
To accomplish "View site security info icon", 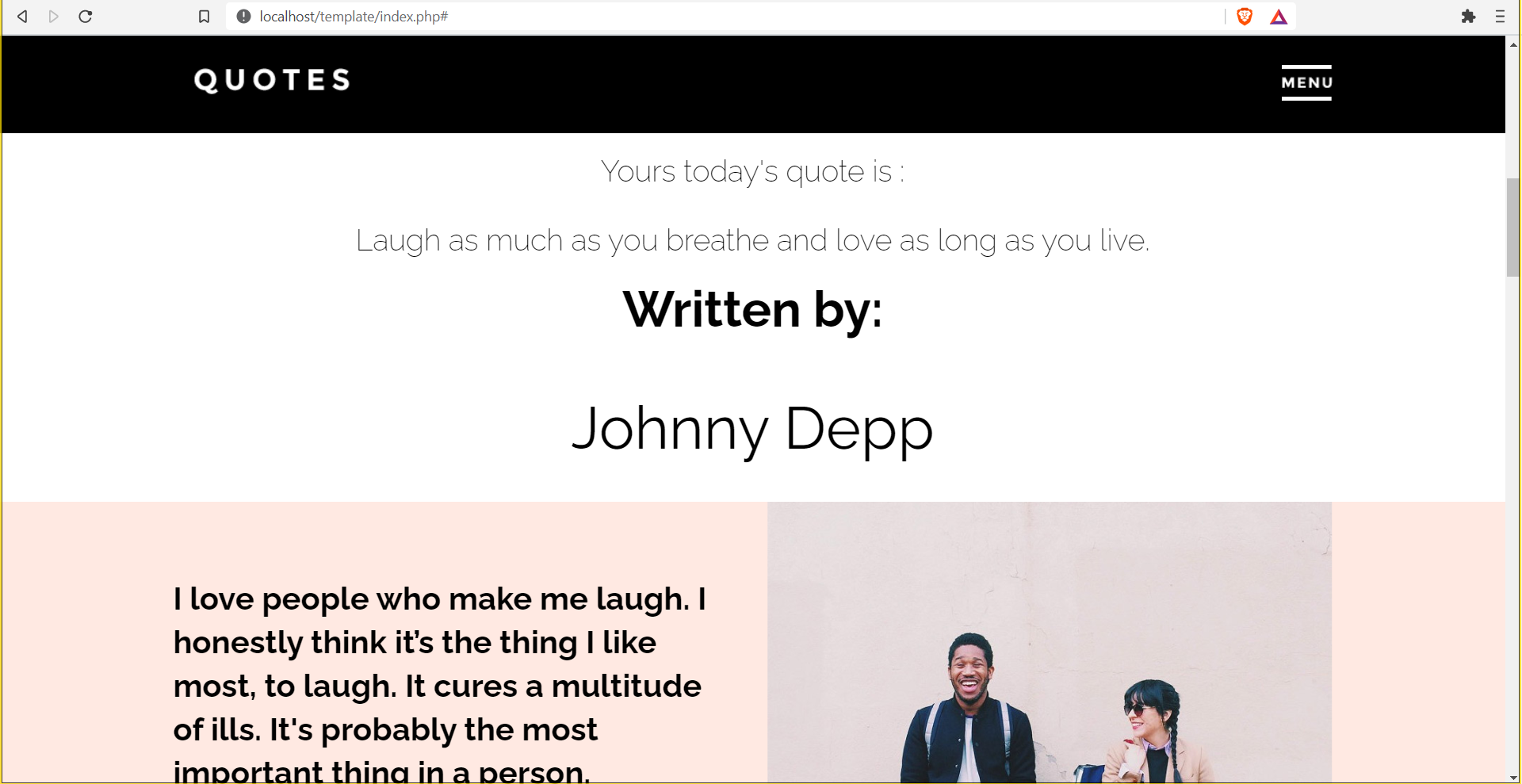I will (243, 17).
